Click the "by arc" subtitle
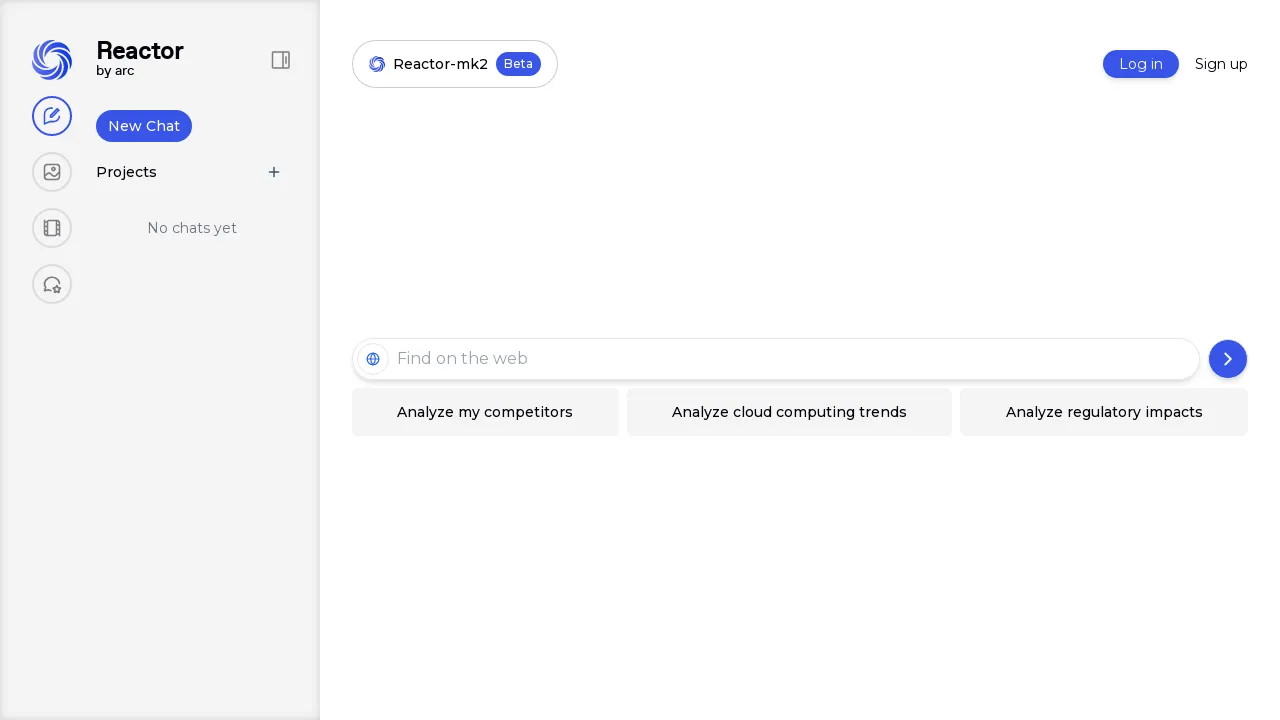The height and width of the screenshot is (720, 1280). tap(115, 71)
